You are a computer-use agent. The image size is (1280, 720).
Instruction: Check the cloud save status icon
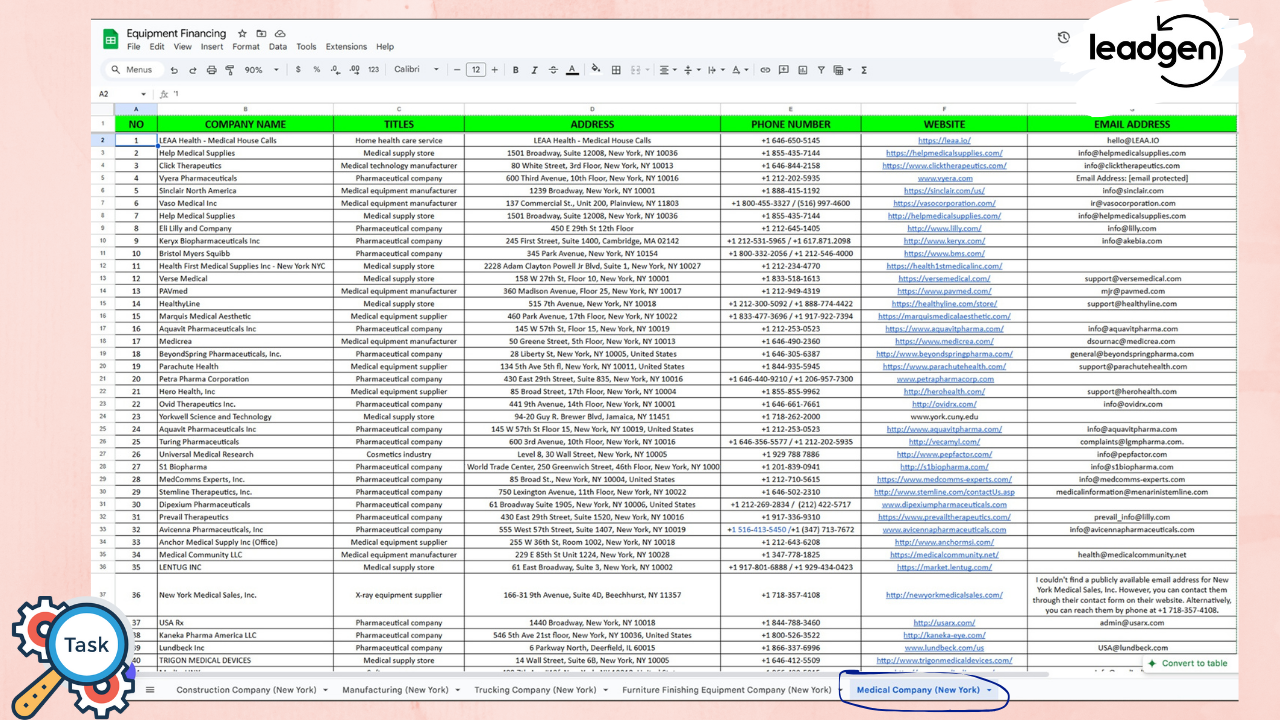pyautogui.click(x=280, y=34)
